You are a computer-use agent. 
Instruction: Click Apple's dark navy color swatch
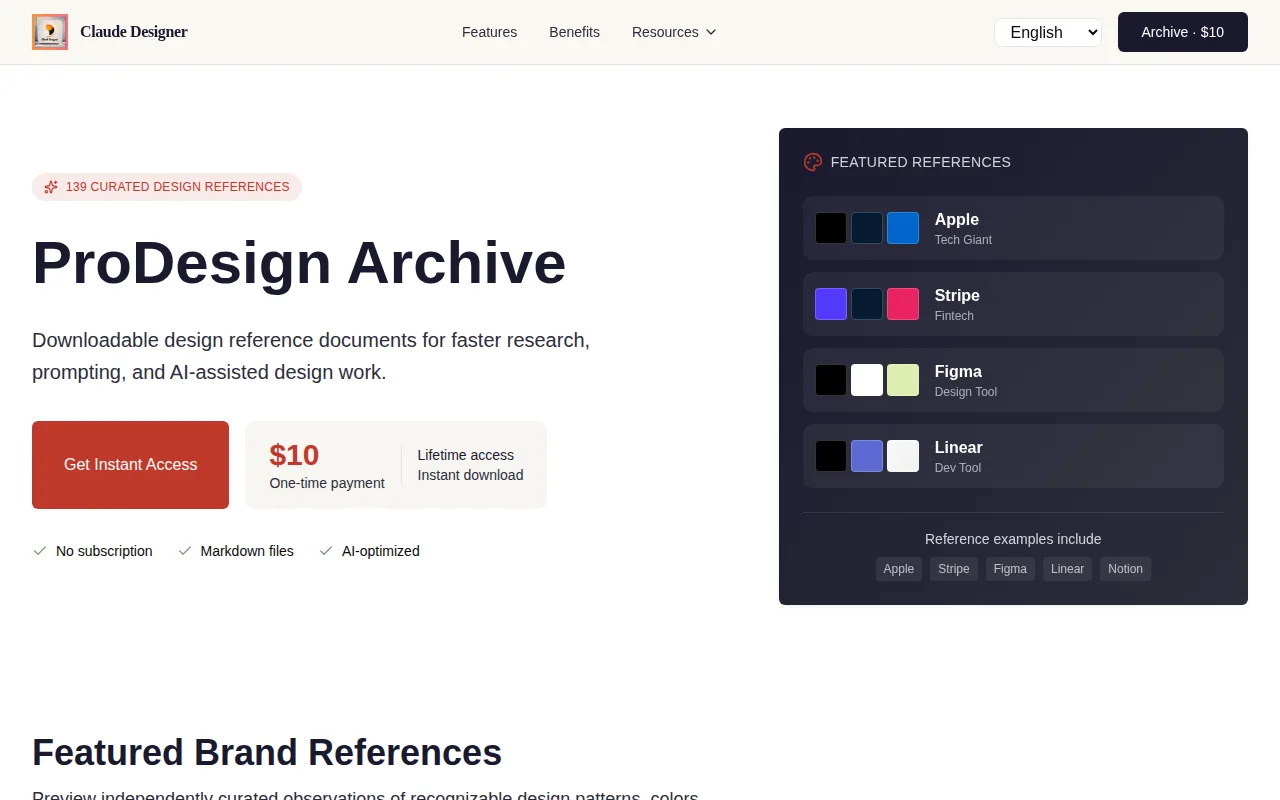click(x=867, y=228)
